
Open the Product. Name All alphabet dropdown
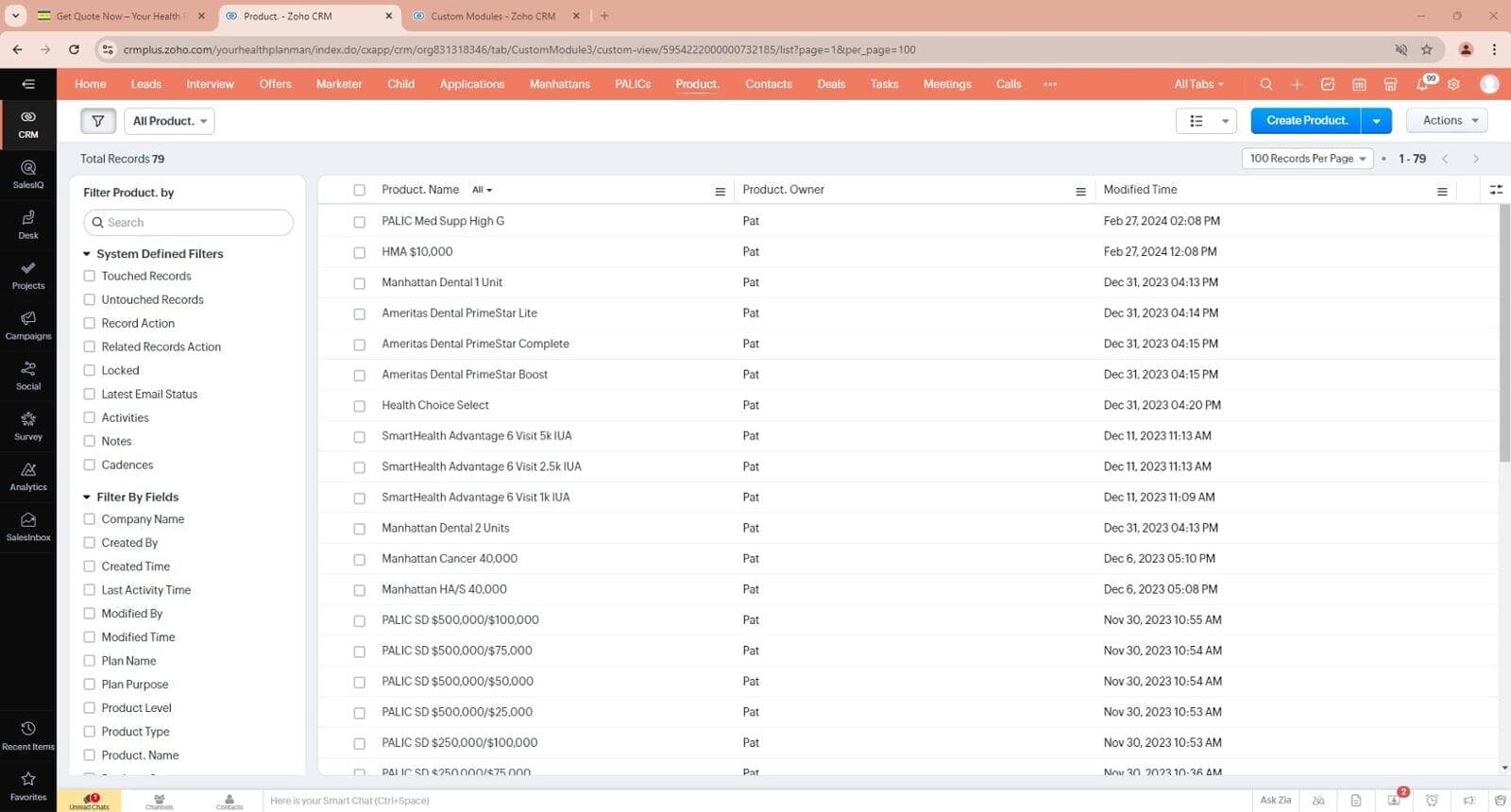(482, 190)
